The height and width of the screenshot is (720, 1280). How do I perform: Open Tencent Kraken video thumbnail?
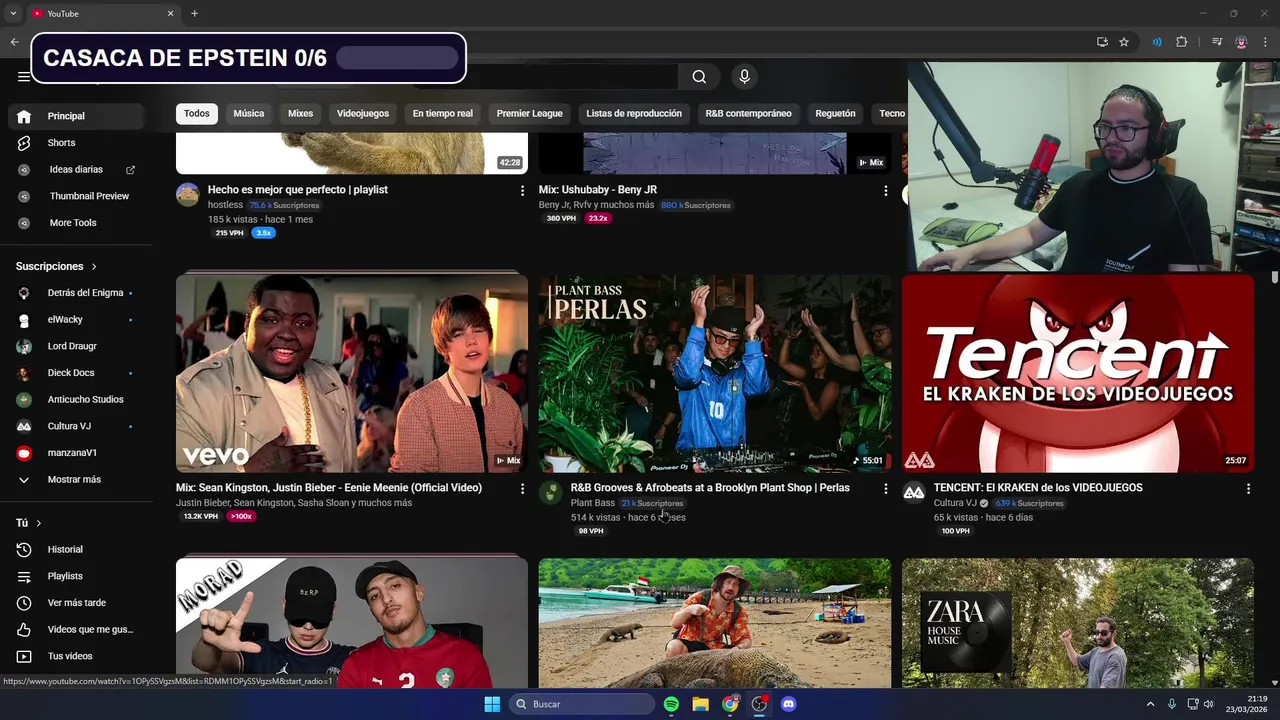click(1078, 373)
